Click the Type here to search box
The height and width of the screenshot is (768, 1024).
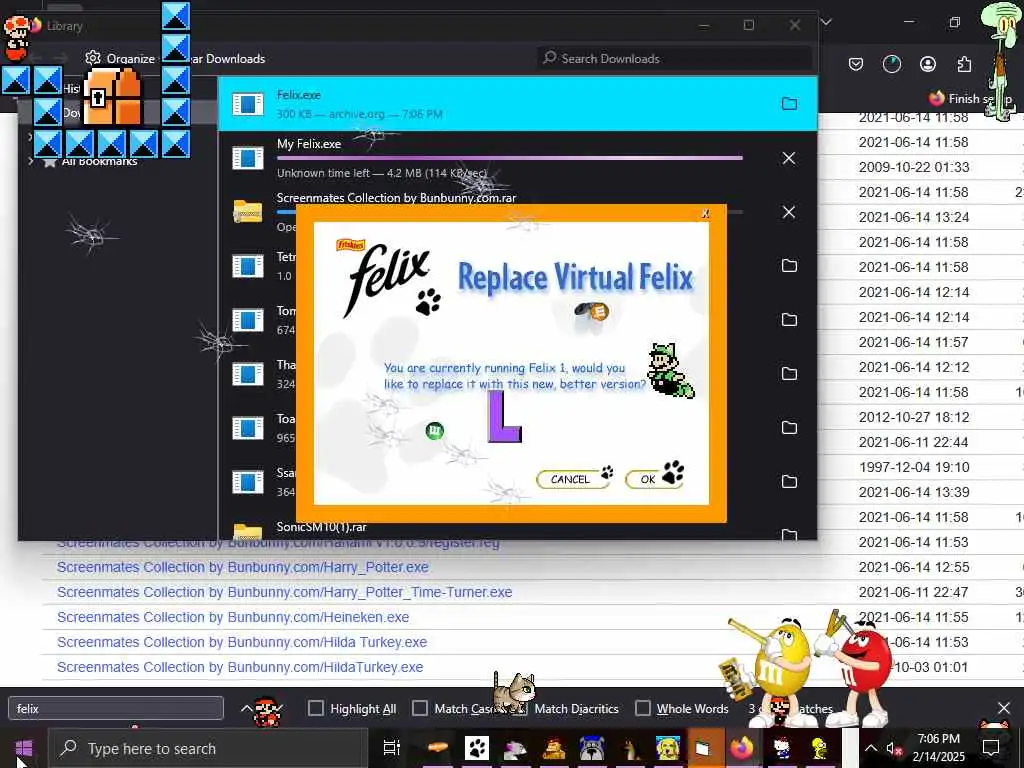point(208,748)
